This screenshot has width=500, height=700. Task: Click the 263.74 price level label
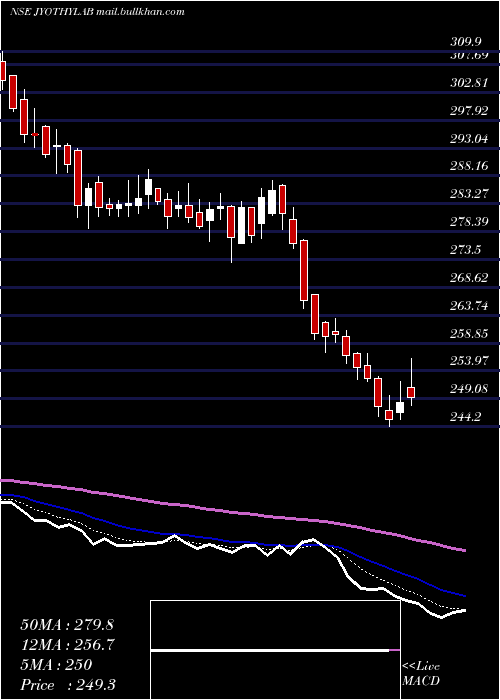pyautogui.click(x=469, y=305)
